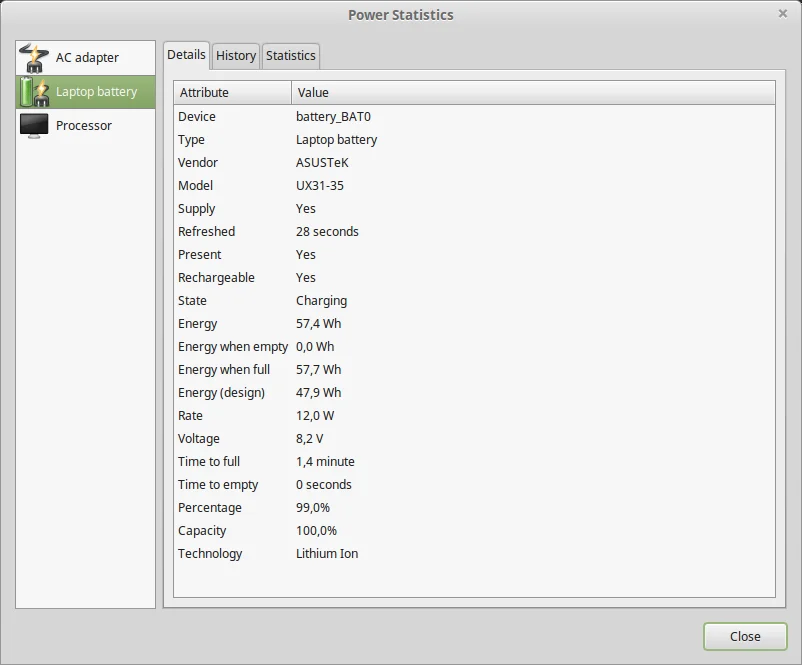The image size is (802, 665).
Task: Select the 'State' attribute label
Action: pyautogui.click(x=192, y=301)
